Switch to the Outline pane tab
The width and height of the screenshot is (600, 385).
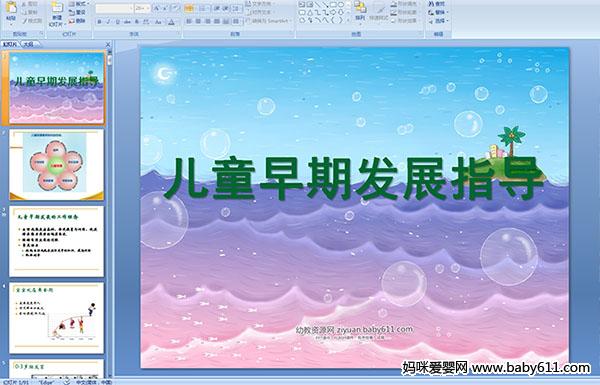tap(28, 44)
